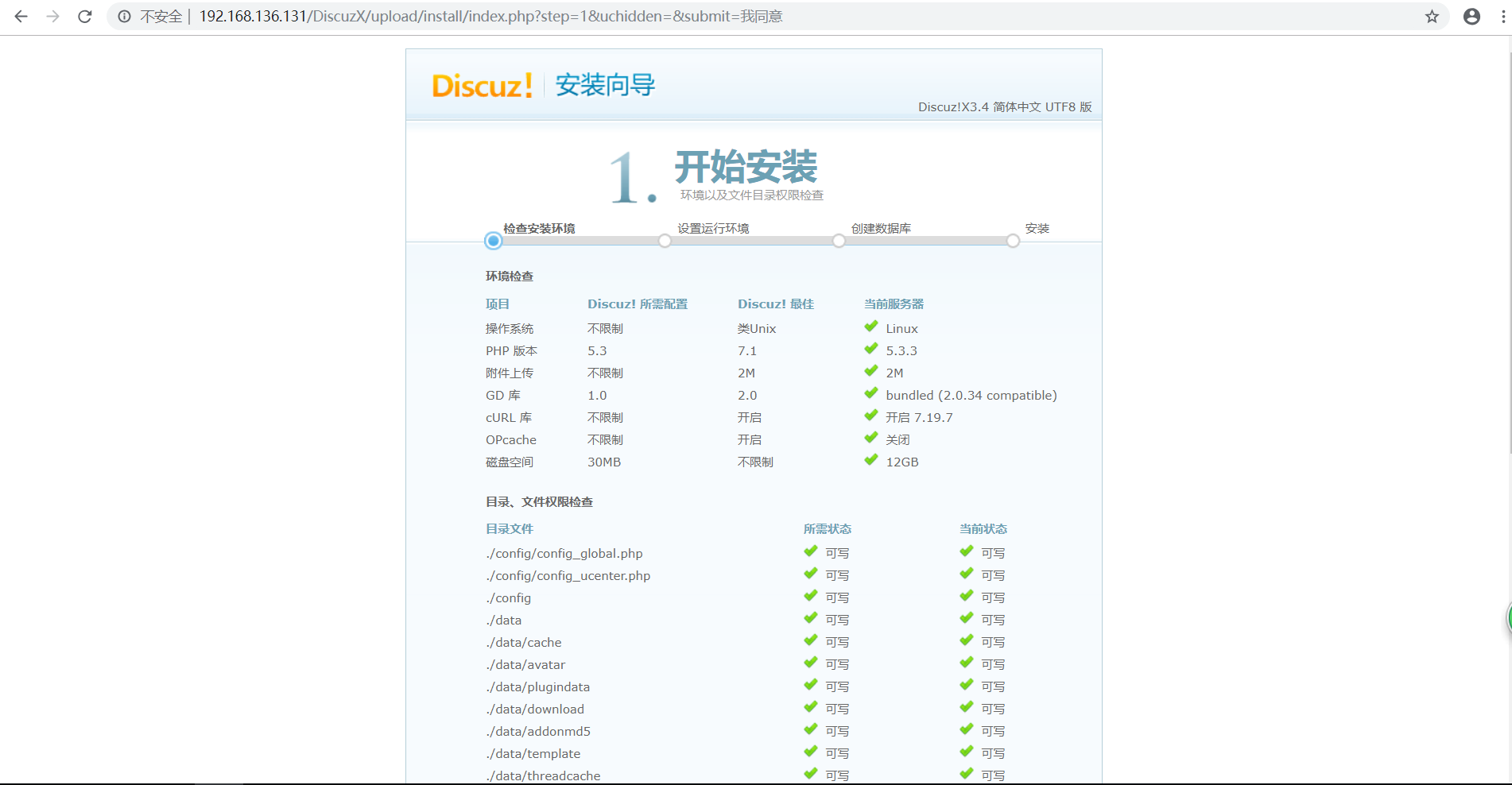
Task: Click the Discuz!X3.4 简体中文 UTF8 版 text
Action: [1005, 106]
